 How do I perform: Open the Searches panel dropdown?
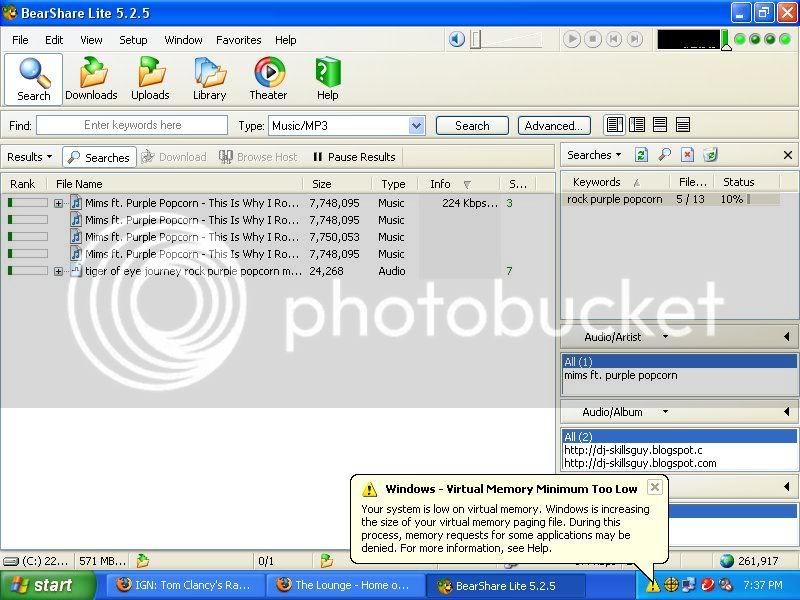[x=594, y=155]
